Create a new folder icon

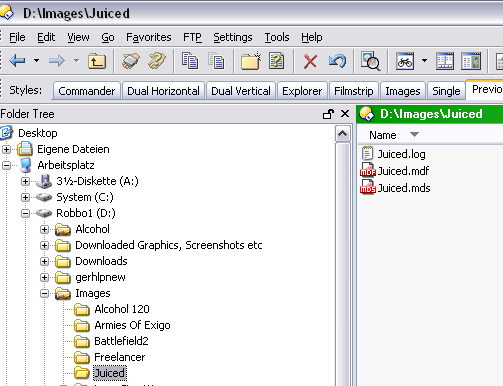[251, 61]
